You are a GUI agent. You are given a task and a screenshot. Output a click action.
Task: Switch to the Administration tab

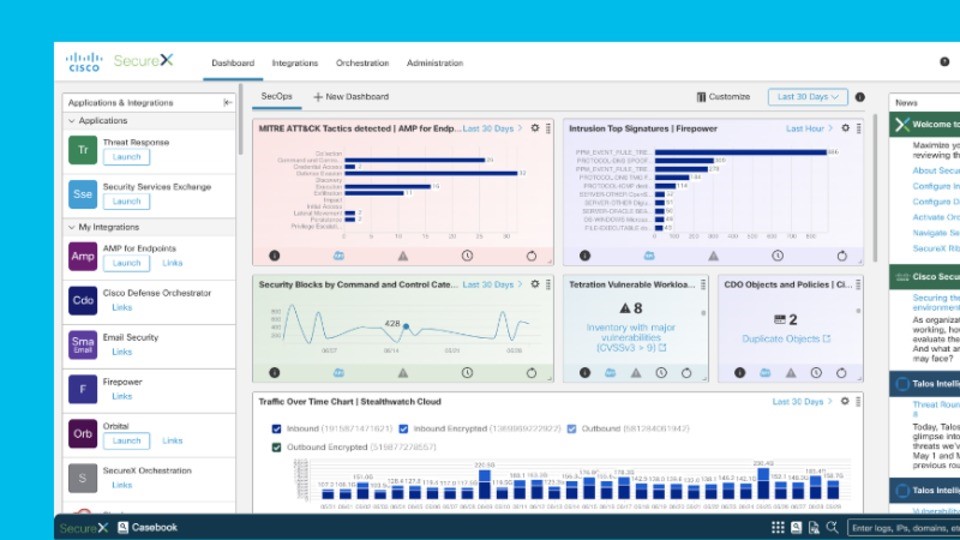click(x=435, y=63)
